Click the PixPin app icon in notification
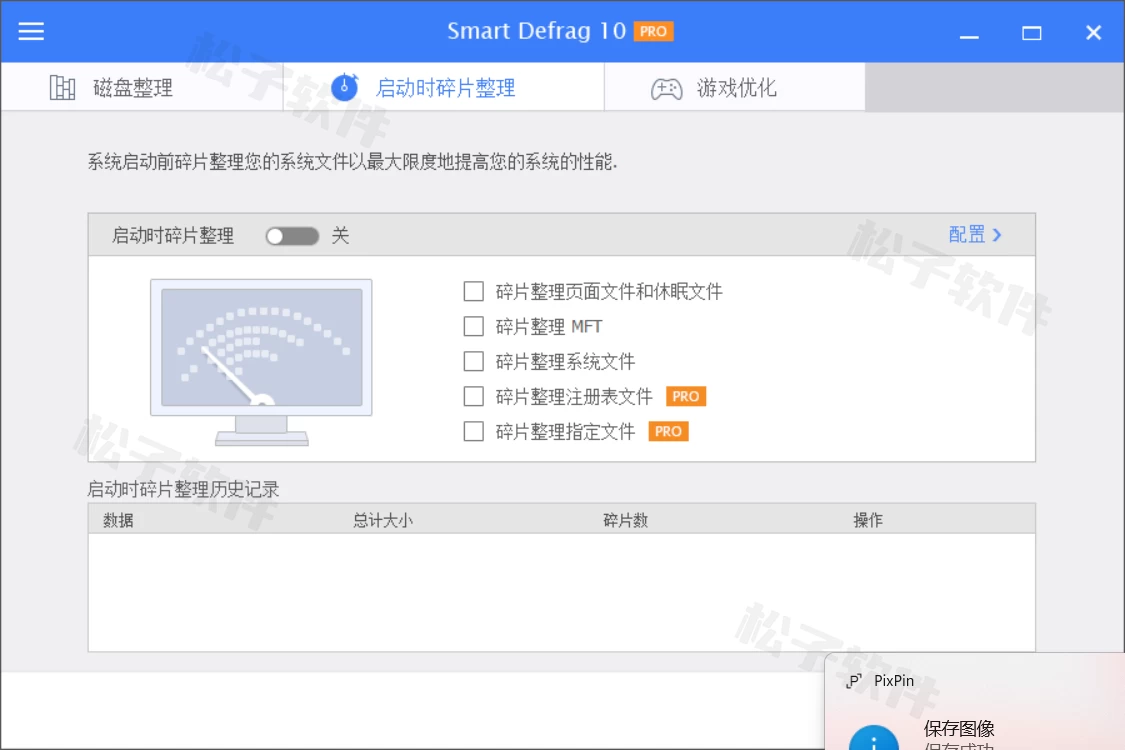Viewport: 1125px width, 750px height. (854, 681)
